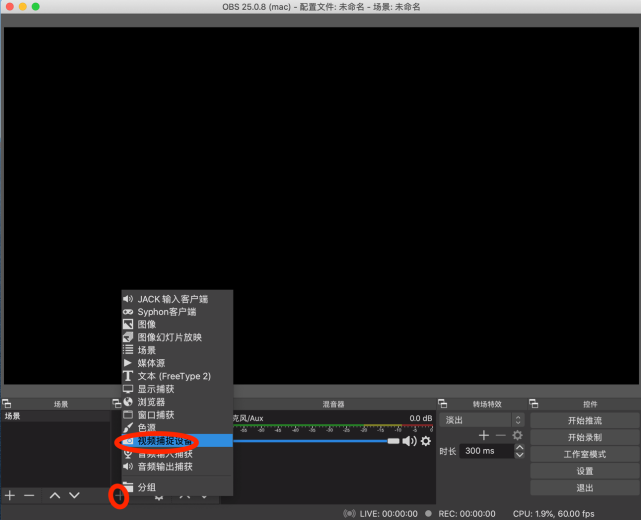This screenshot has width=641, height=520.
Task: Open mixer channel settings gear
Action: click(x=426, y=441)
